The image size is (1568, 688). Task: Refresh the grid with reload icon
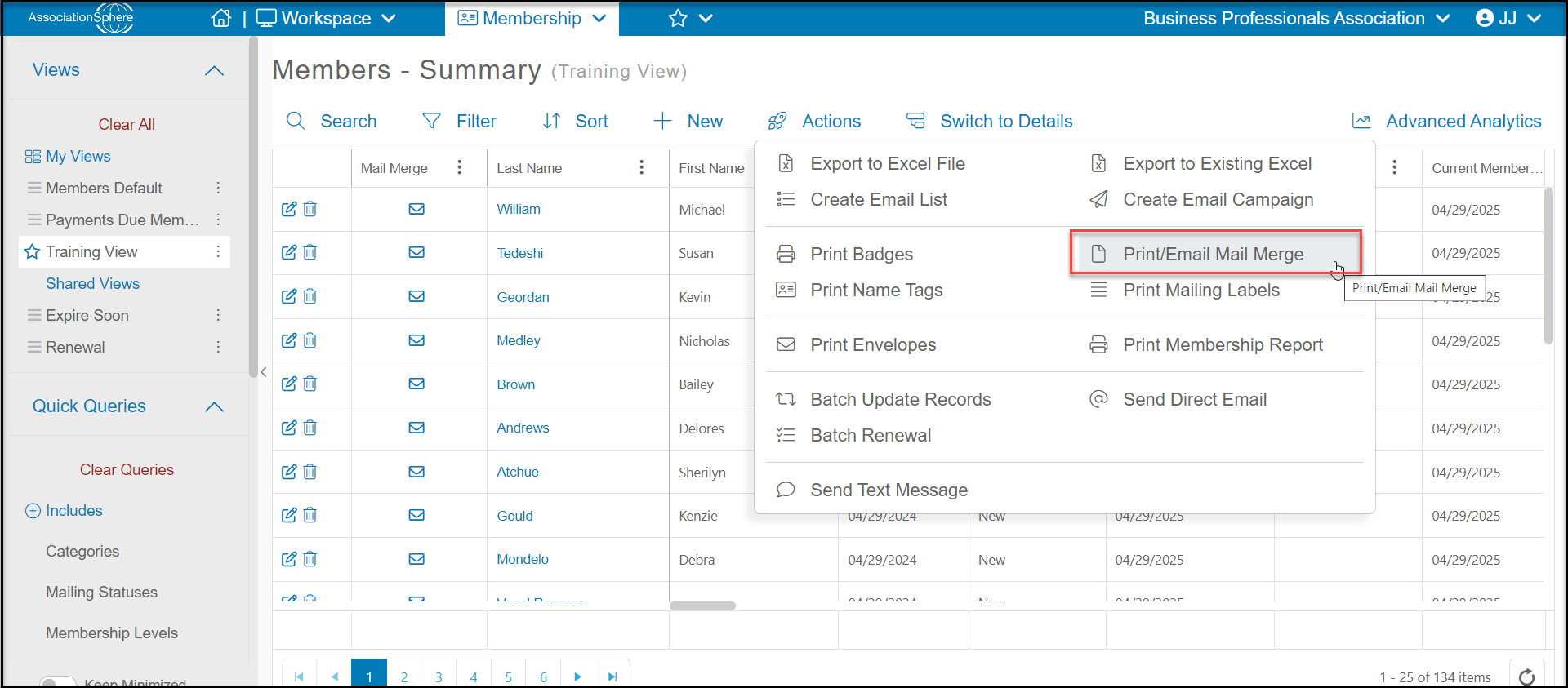[1526, 677]
